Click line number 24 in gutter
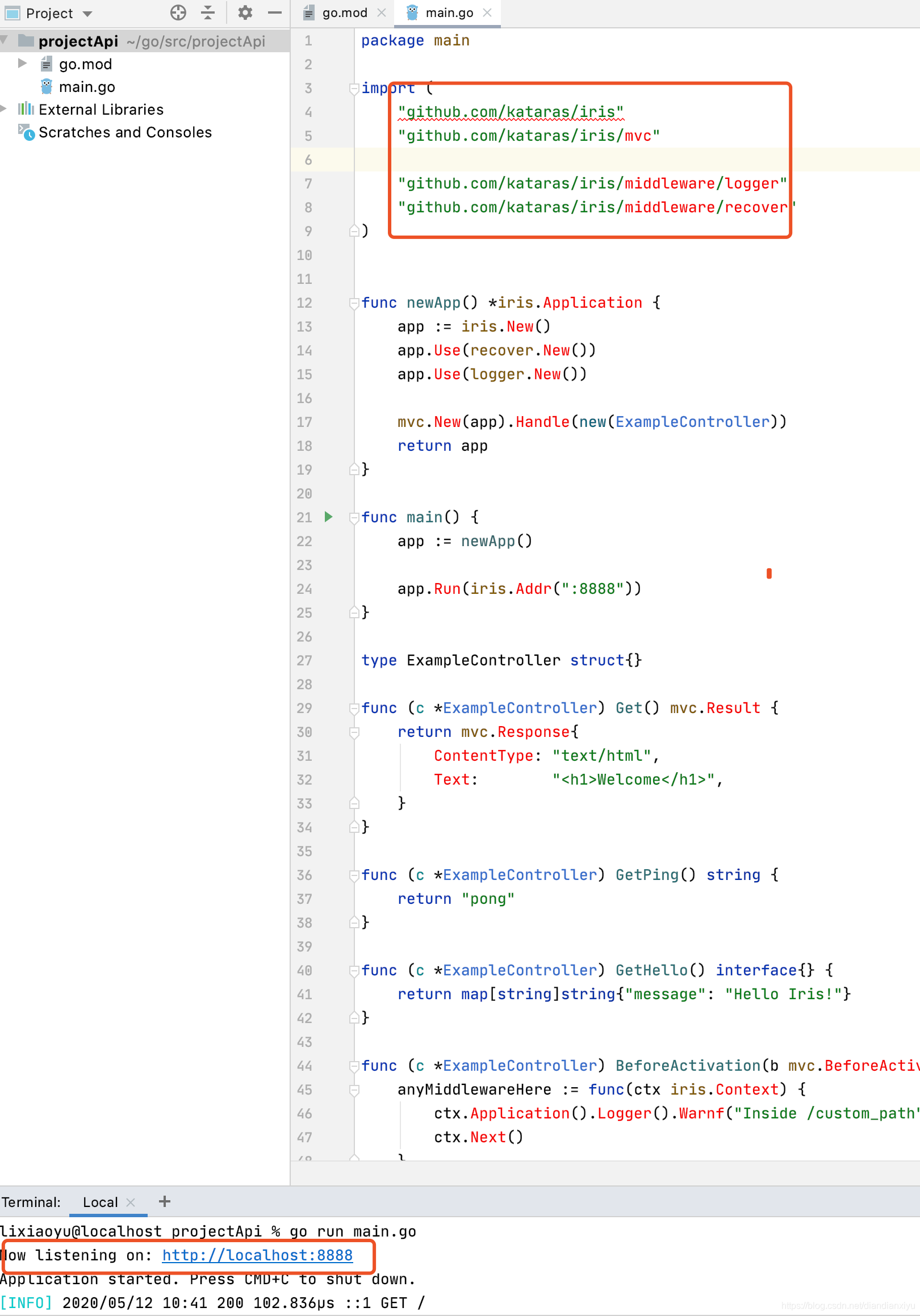Viewport: 920px width, 1316px height. tap(304, 589)
